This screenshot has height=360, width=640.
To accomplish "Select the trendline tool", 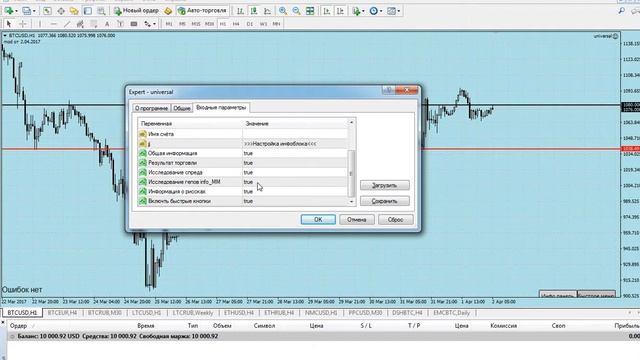I will [67, 24].
